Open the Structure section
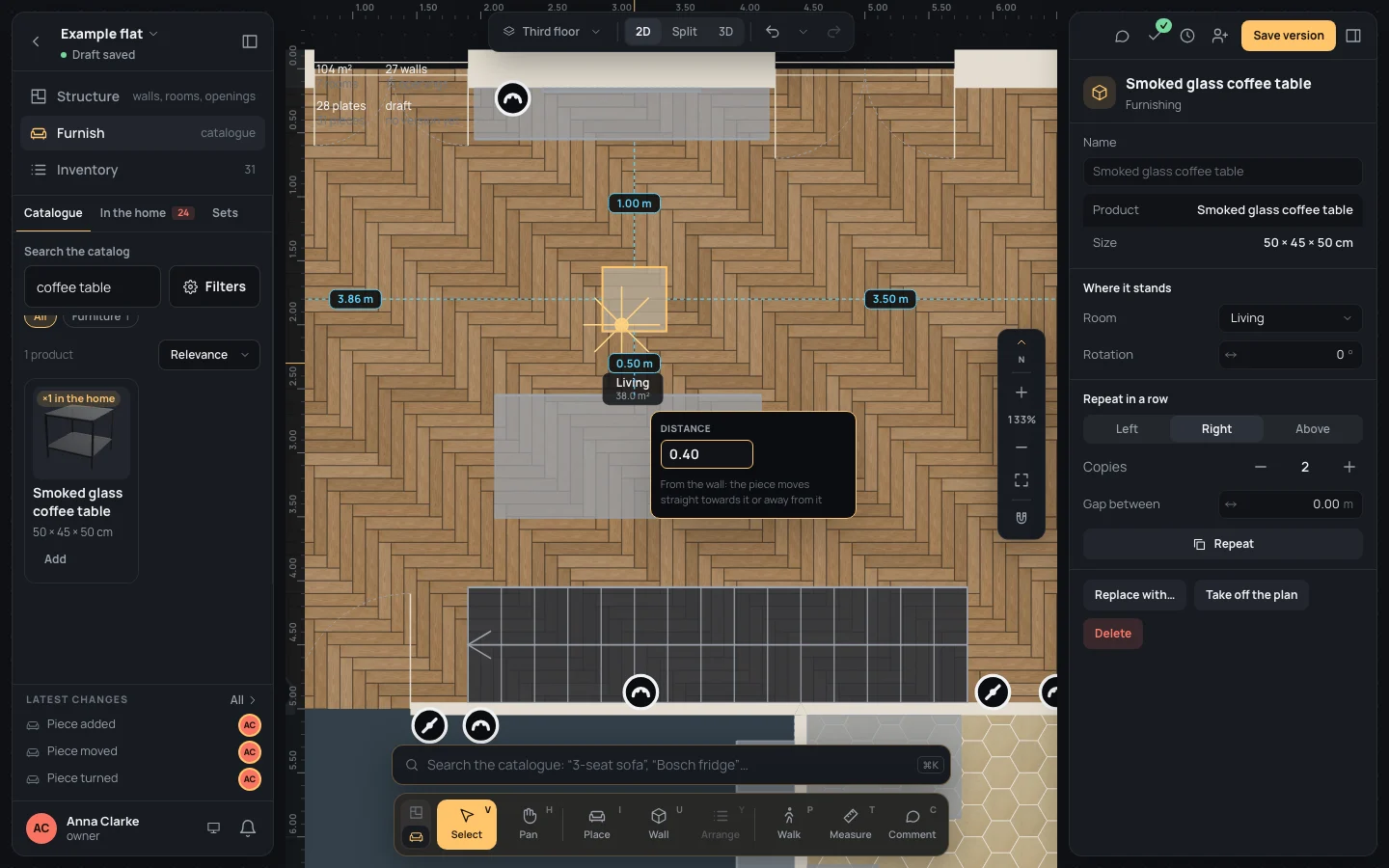 tap(143, 96)
